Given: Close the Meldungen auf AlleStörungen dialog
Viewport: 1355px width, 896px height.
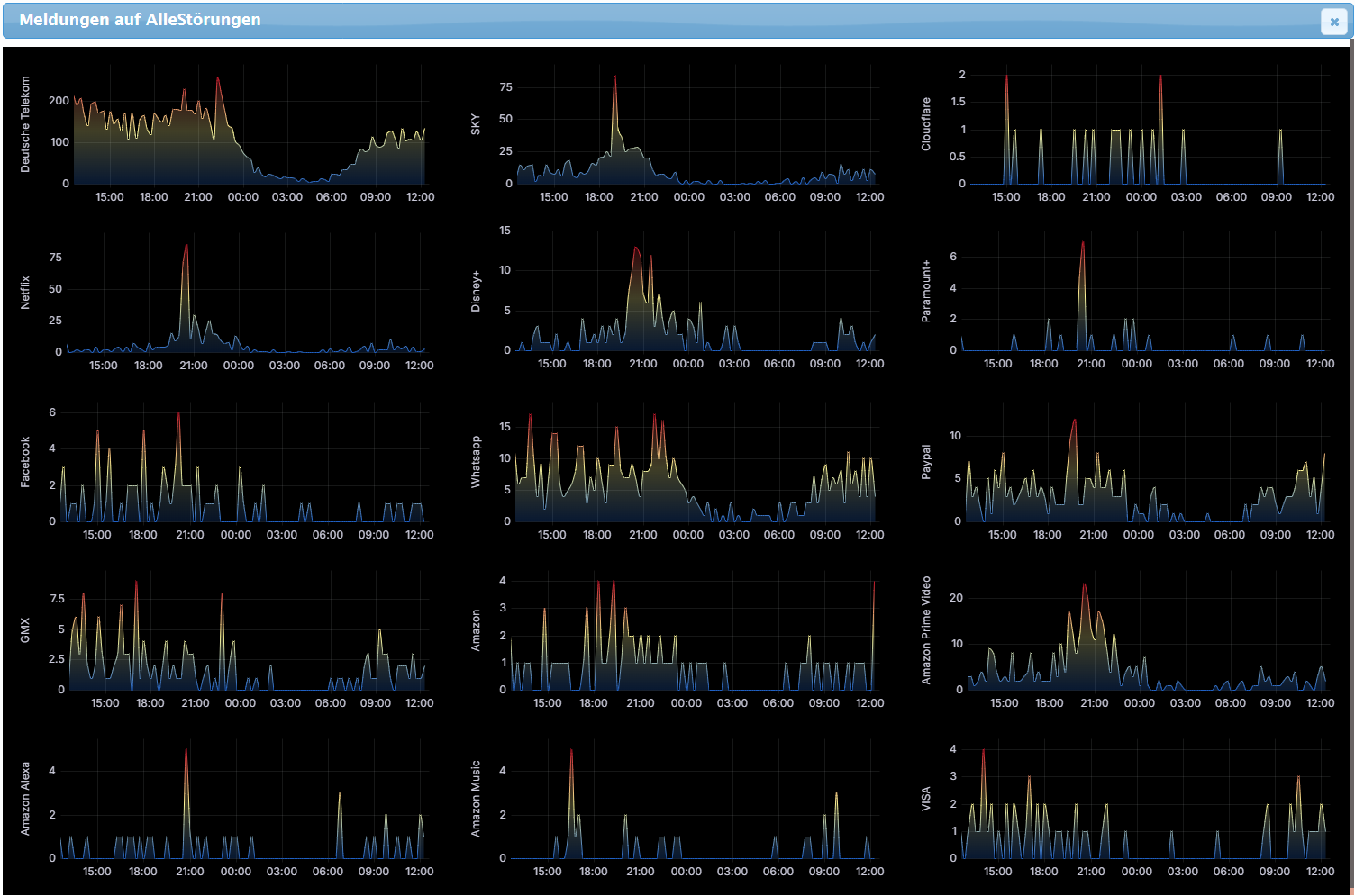Looking at the screenshot, I should coord(1334,22).
